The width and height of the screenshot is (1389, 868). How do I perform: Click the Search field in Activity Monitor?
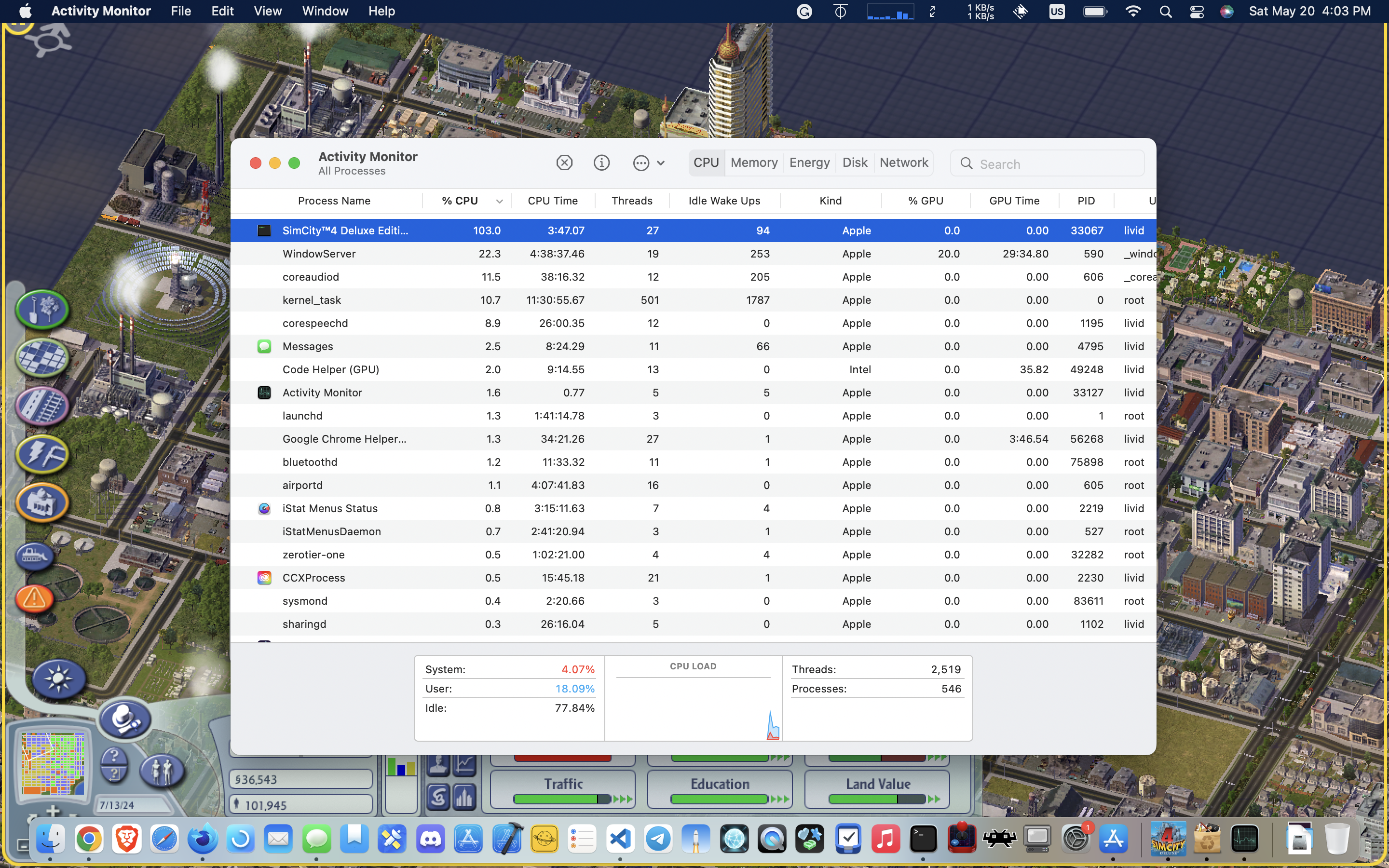pos(1048,163)
